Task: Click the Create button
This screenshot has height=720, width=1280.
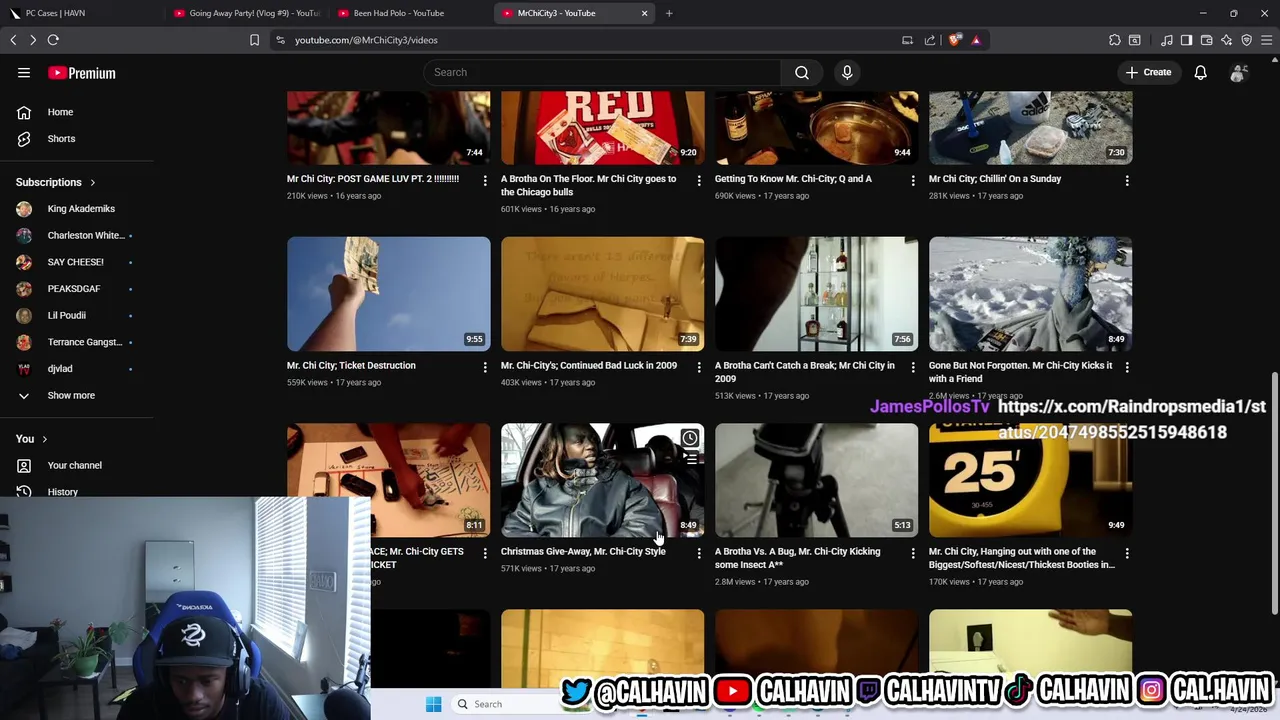Action: click(1148, 72)
